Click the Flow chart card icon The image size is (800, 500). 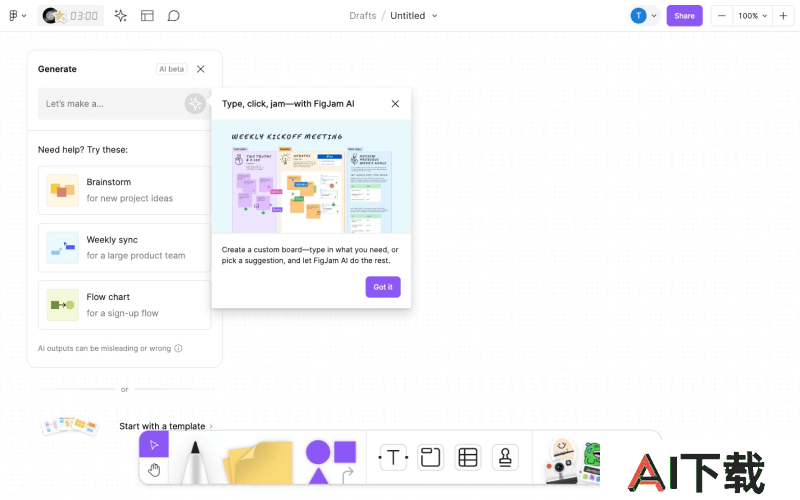62,305
